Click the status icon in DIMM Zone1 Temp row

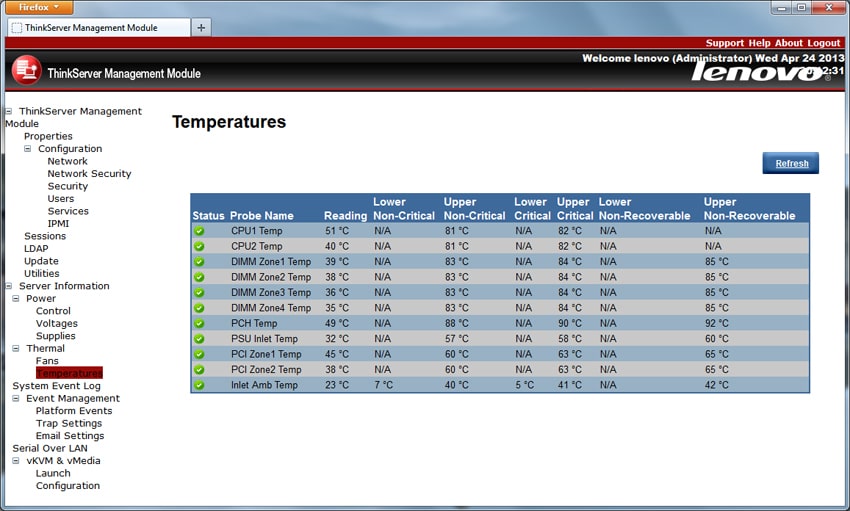(x=199, y=262)
